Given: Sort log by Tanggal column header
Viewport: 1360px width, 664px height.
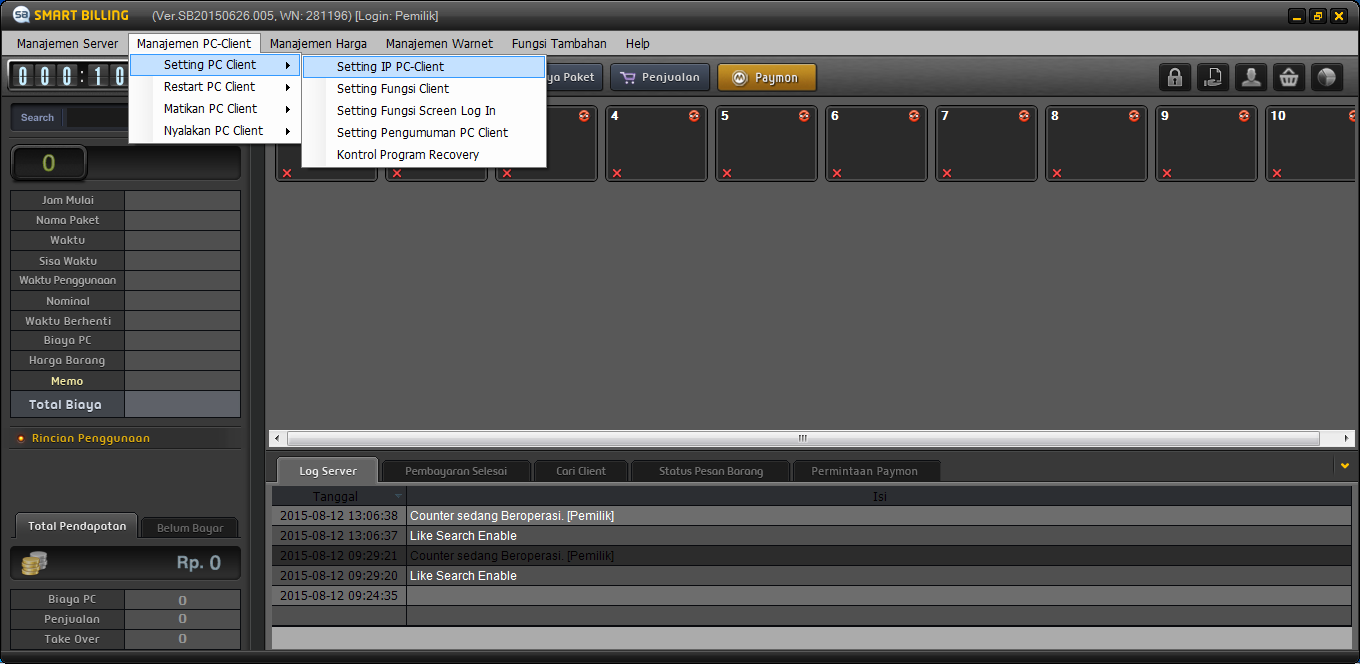Looking at the screenshot, I should click(339, 496).
